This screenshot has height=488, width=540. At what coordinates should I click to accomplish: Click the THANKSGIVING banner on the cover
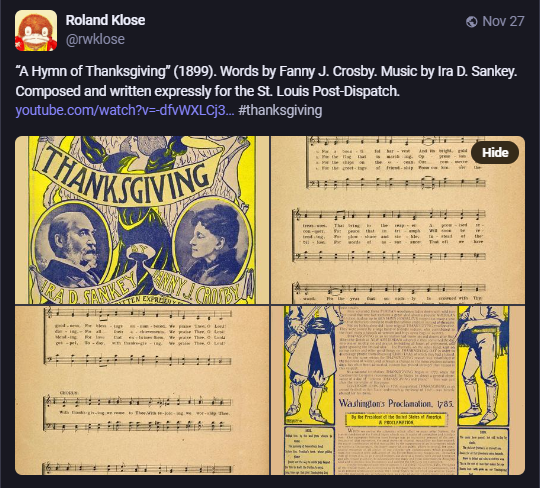[x=128, y=174]
